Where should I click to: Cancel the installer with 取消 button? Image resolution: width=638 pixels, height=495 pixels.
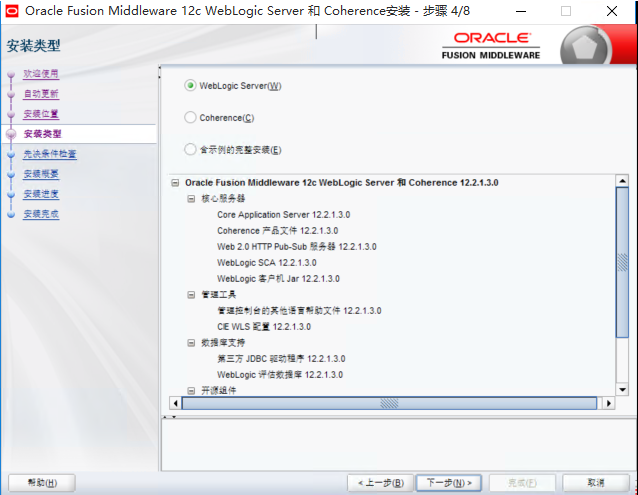pos(596,483)
